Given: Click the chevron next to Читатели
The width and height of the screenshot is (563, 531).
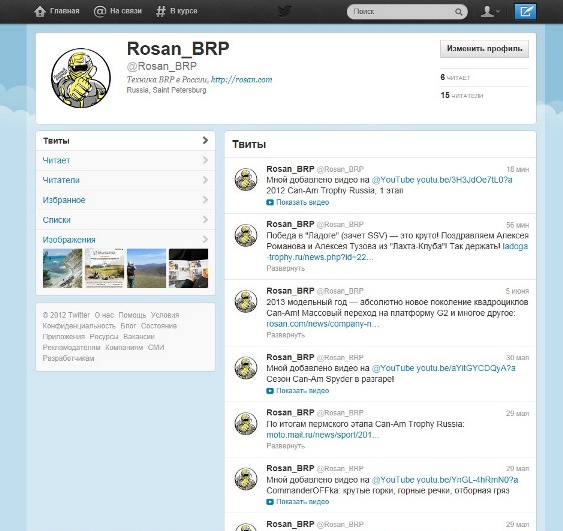Looking at the screenshot, I should pos(205,180).
